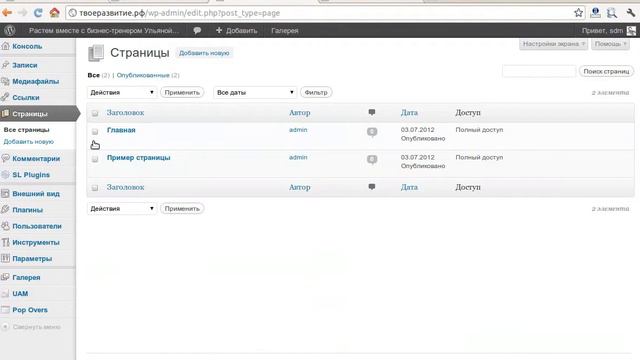
Task: Click the Параметры settings icon
Action: (x=5, y=258)
